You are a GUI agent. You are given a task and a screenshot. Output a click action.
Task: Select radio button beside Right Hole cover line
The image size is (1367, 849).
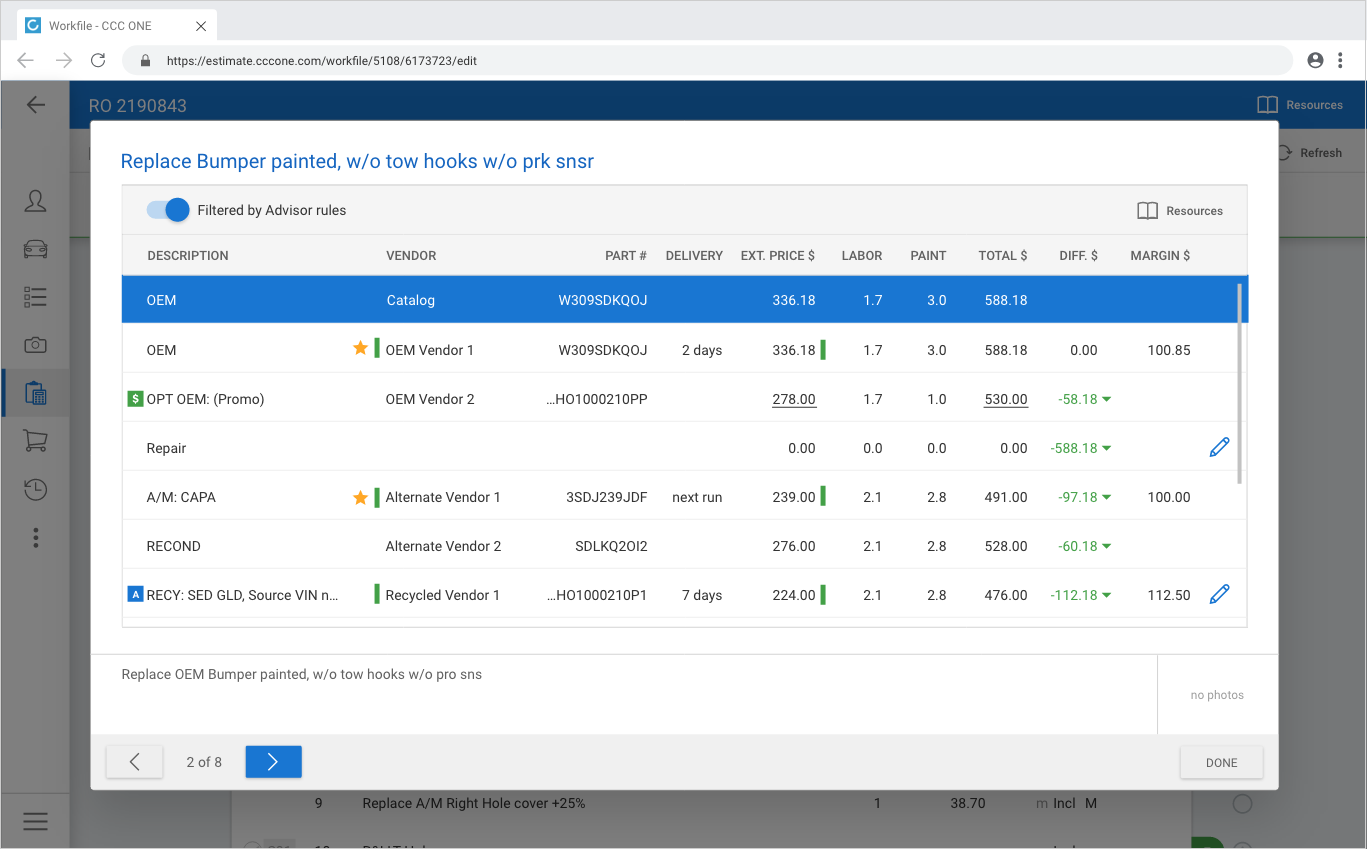point(1242,804)
